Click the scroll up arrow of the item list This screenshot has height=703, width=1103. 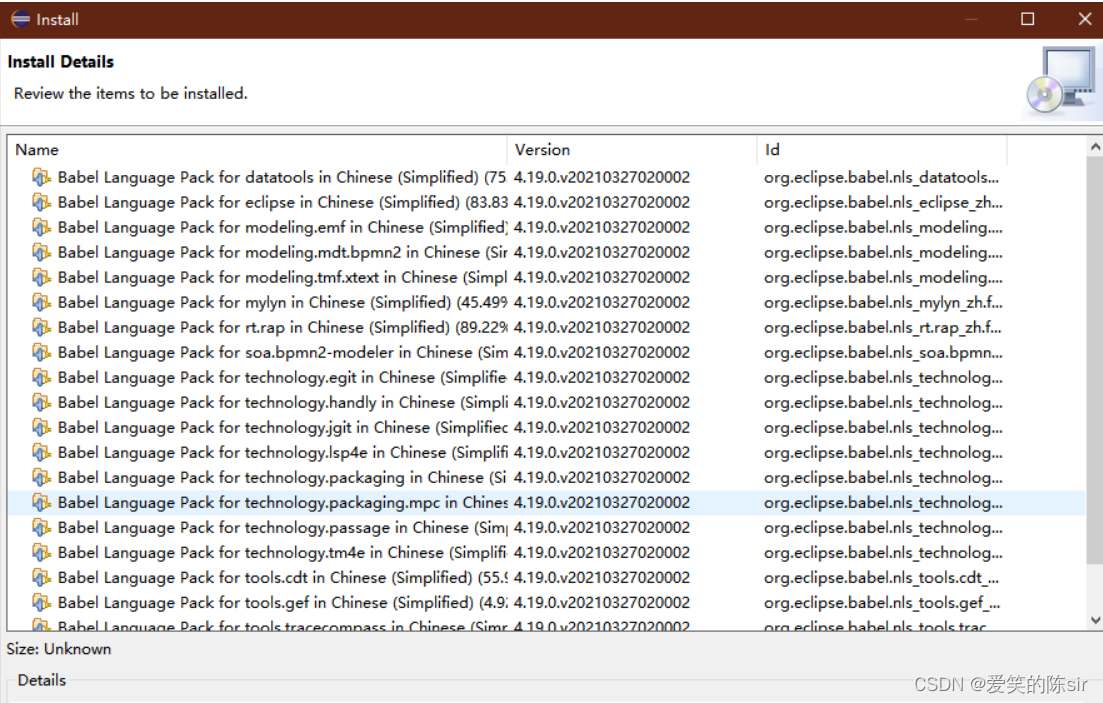tap(1095, 147)
